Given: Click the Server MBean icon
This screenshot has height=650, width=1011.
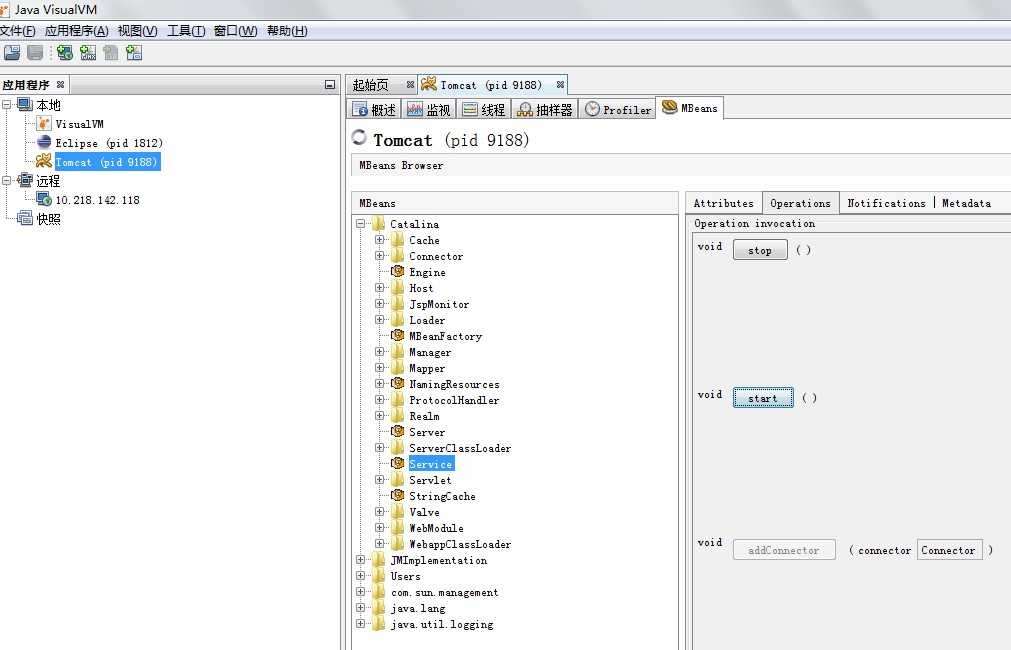Looking at the screenshot, I should [x=398, y=431].
